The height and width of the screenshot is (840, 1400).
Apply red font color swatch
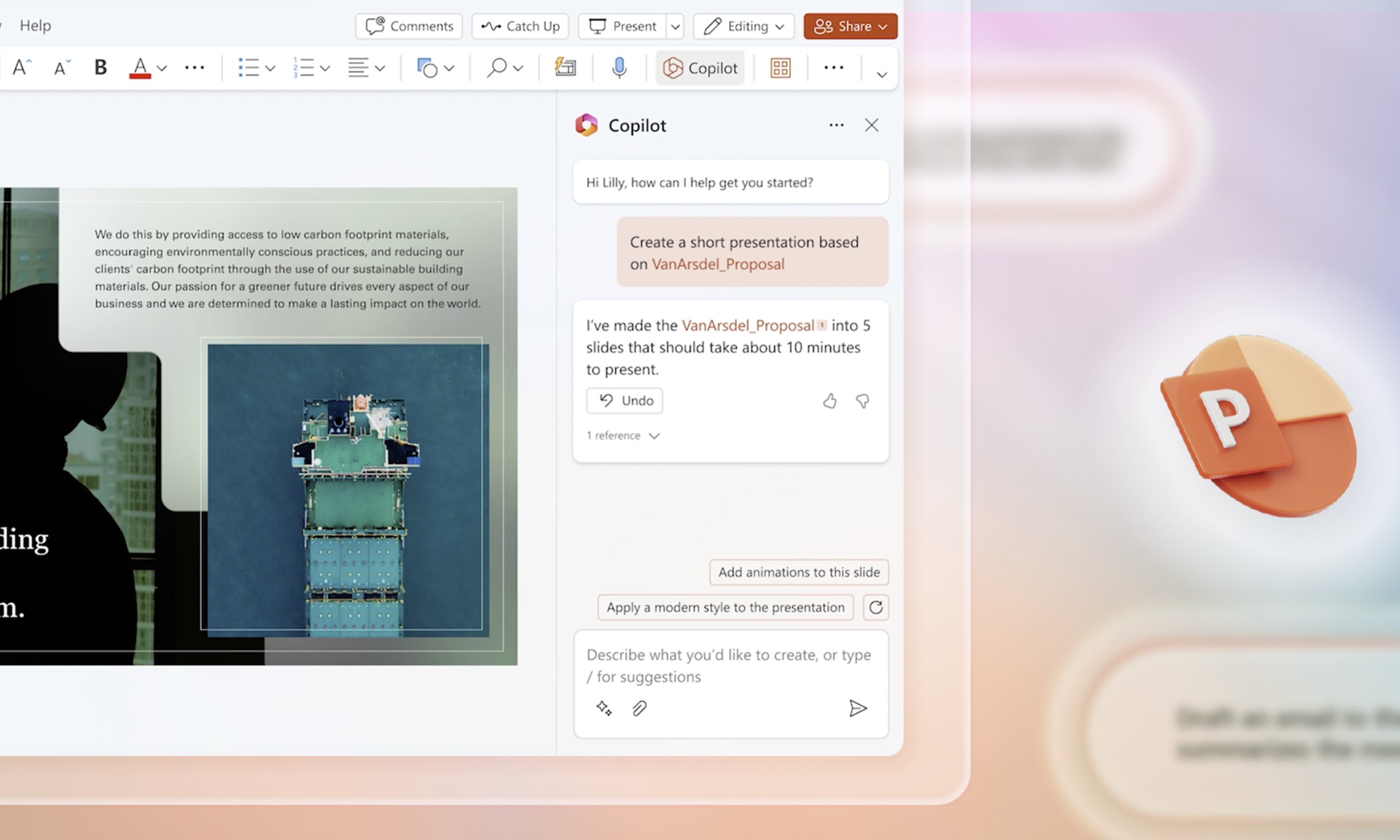tap(140, 68)
